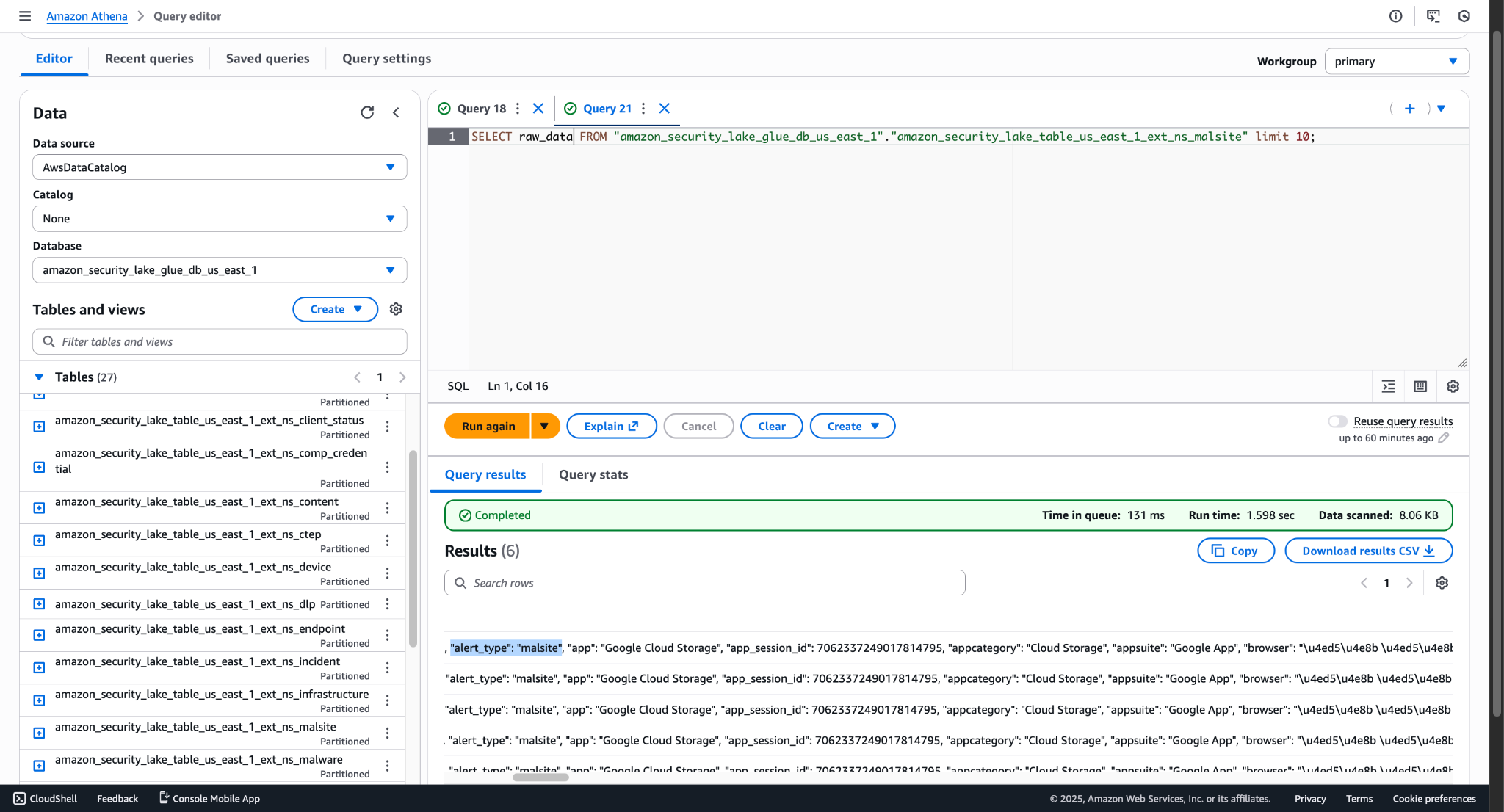Close the Query 18 tab
Viewport: 1504px width, 812px height.
(x=538, y=109)
